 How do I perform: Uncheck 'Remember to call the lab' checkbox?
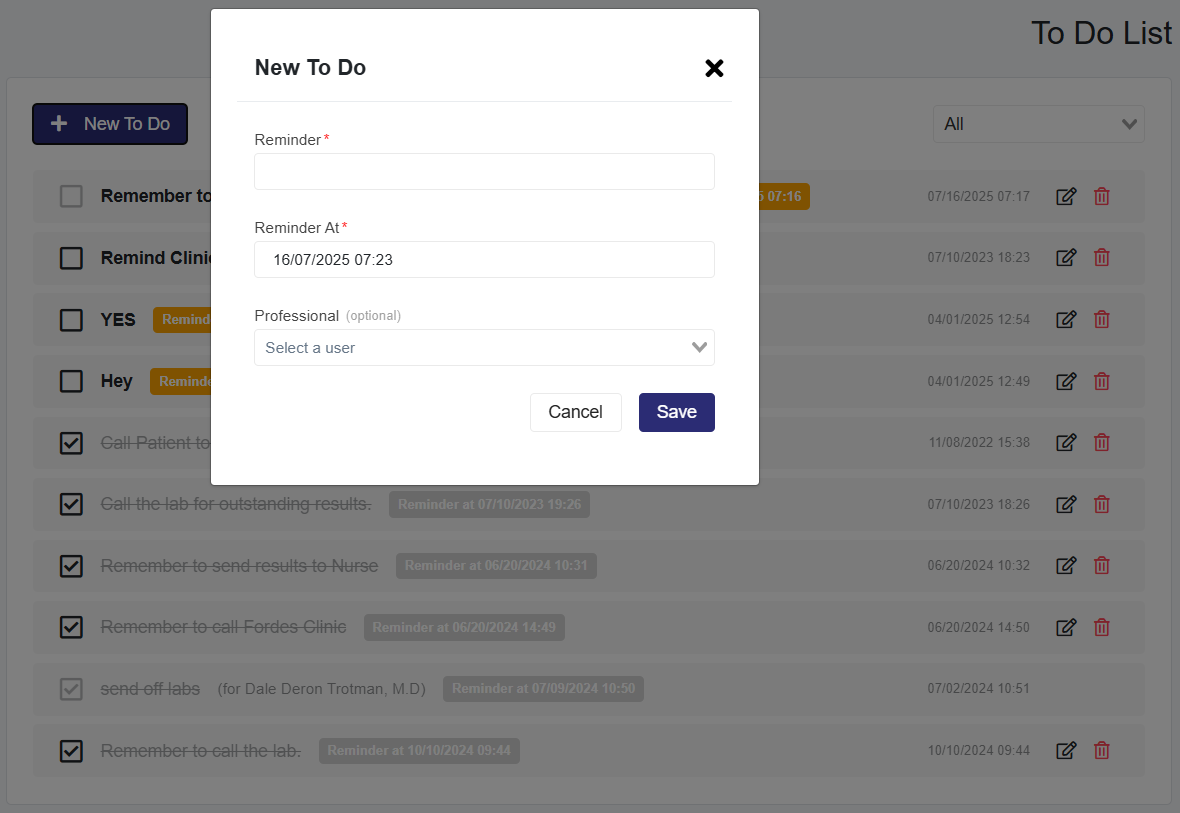pos(71,750)
